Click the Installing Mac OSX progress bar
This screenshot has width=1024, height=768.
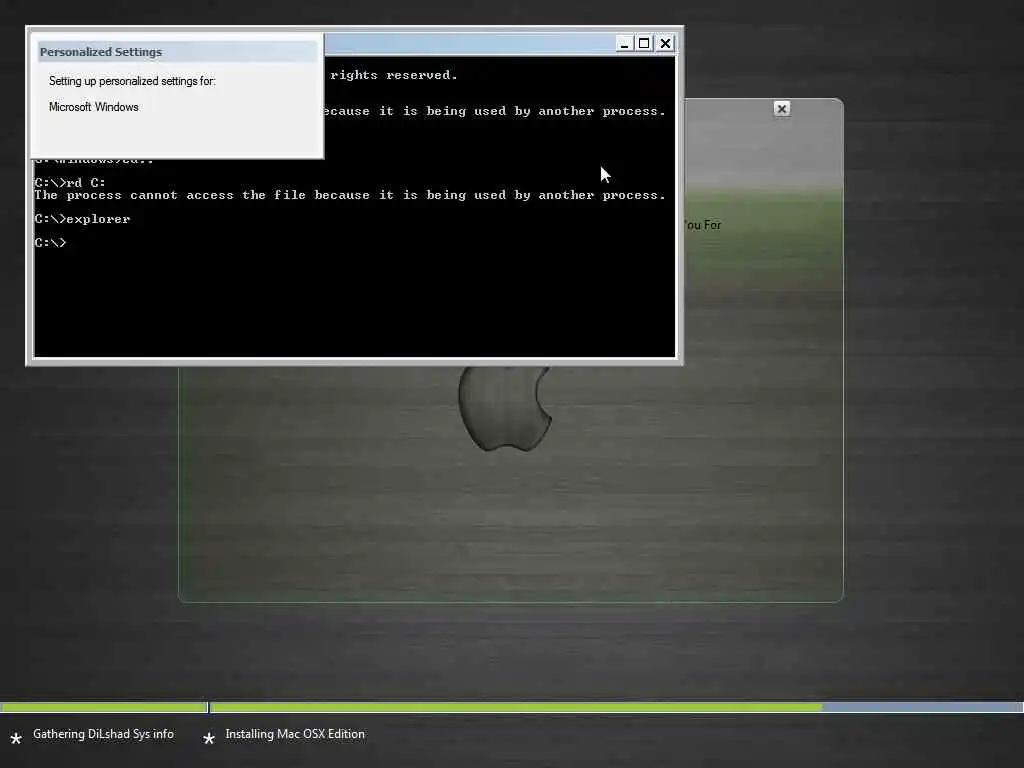coord(617,707)
